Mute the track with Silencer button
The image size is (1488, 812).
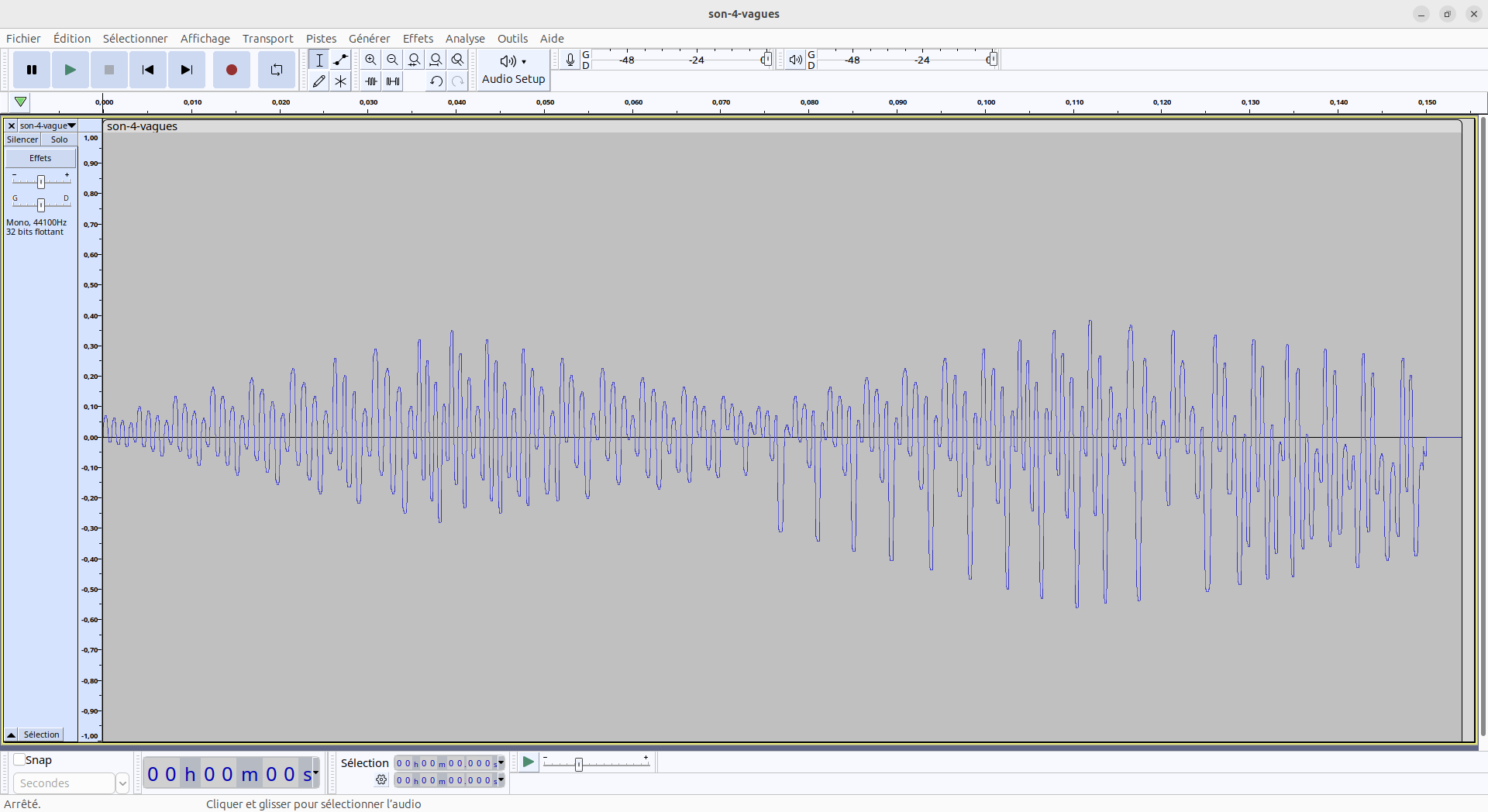(x=22, y=139)
